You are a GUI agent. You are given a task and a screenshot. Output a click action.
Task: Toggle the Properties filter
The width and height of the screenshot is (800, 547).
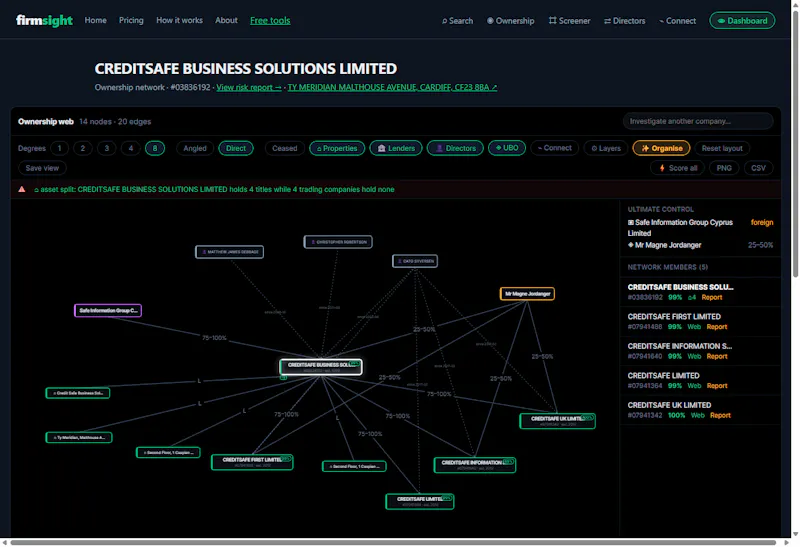point(337,148)
